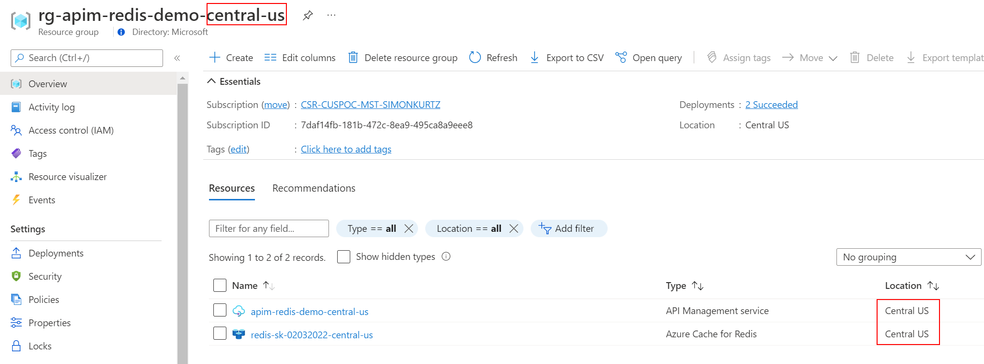
Task: Switch to the Resources tab
Action: (x=232, y=188)
